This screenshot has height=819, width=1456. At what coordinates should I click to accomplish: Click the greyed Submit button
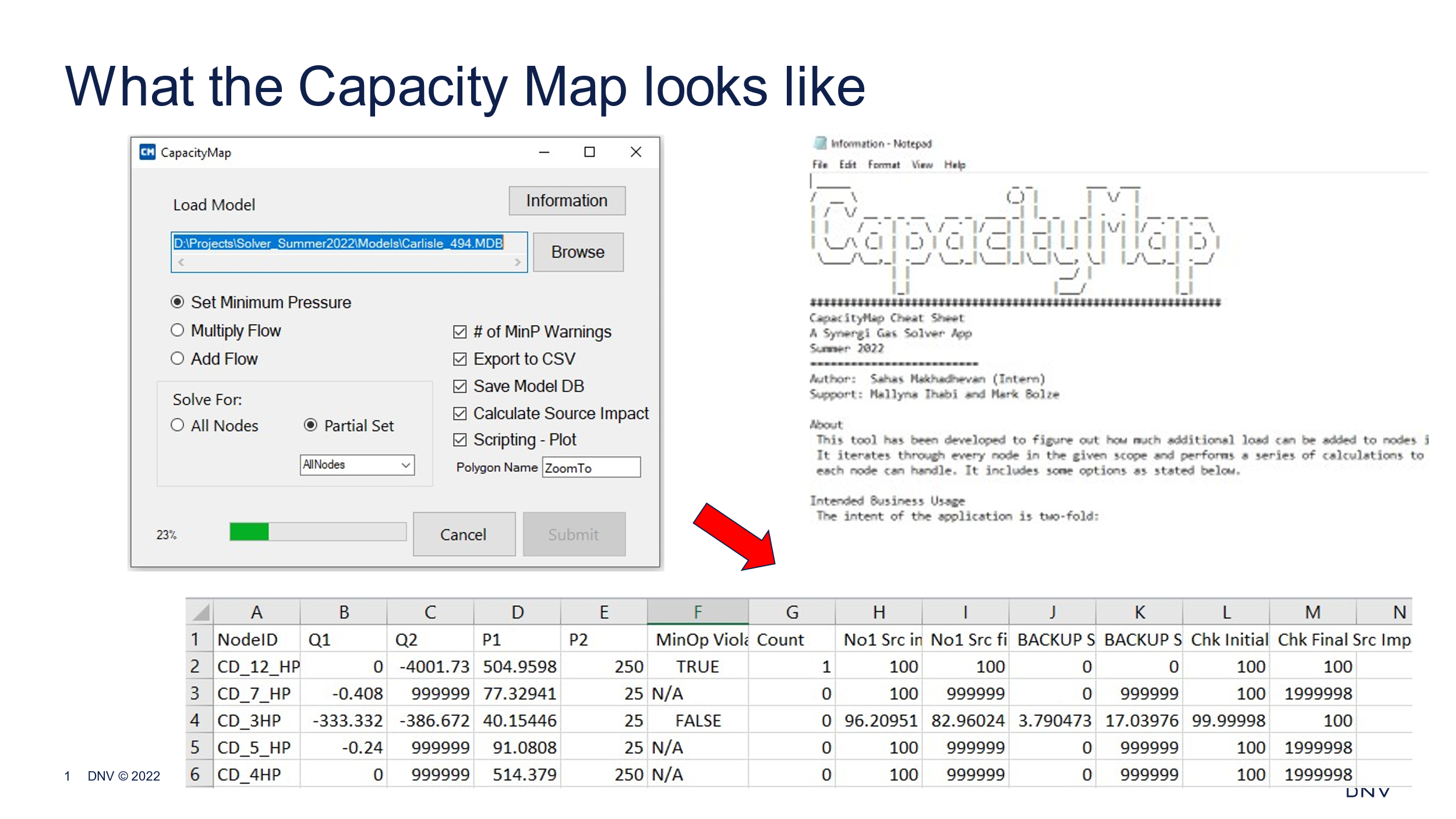(574, 534)
